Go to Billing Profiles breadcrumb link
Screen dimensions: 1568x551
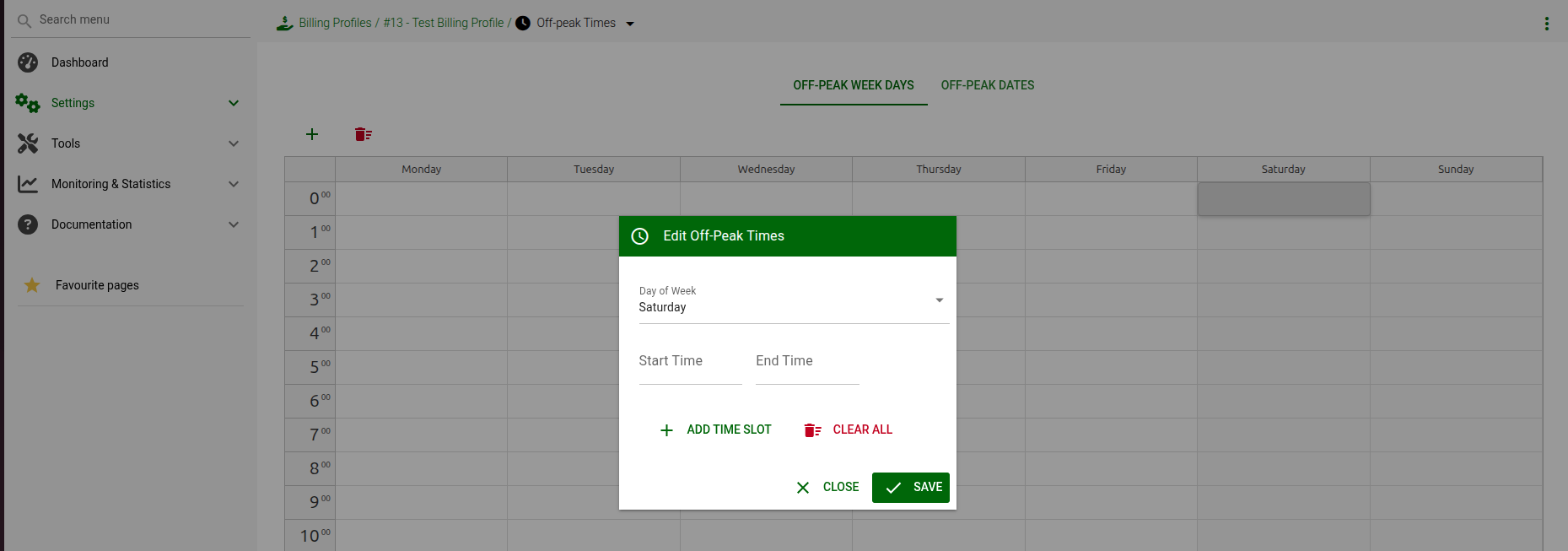(x=335, y=23)
